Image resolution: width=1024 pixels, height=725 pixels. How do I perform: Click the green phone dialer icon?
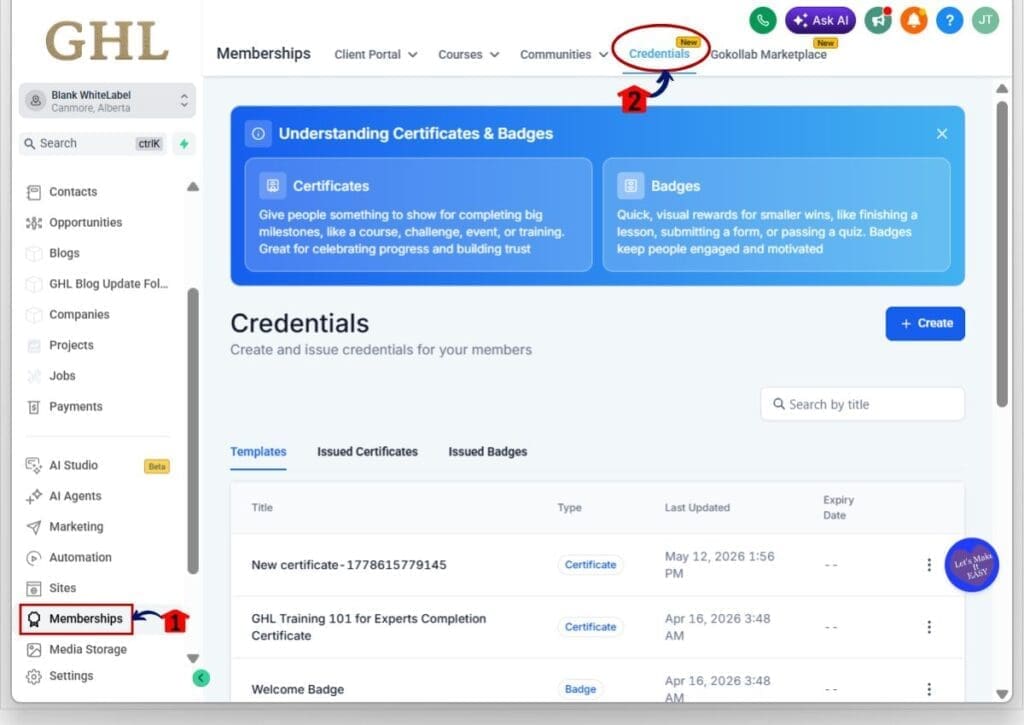tap(762, 20)
